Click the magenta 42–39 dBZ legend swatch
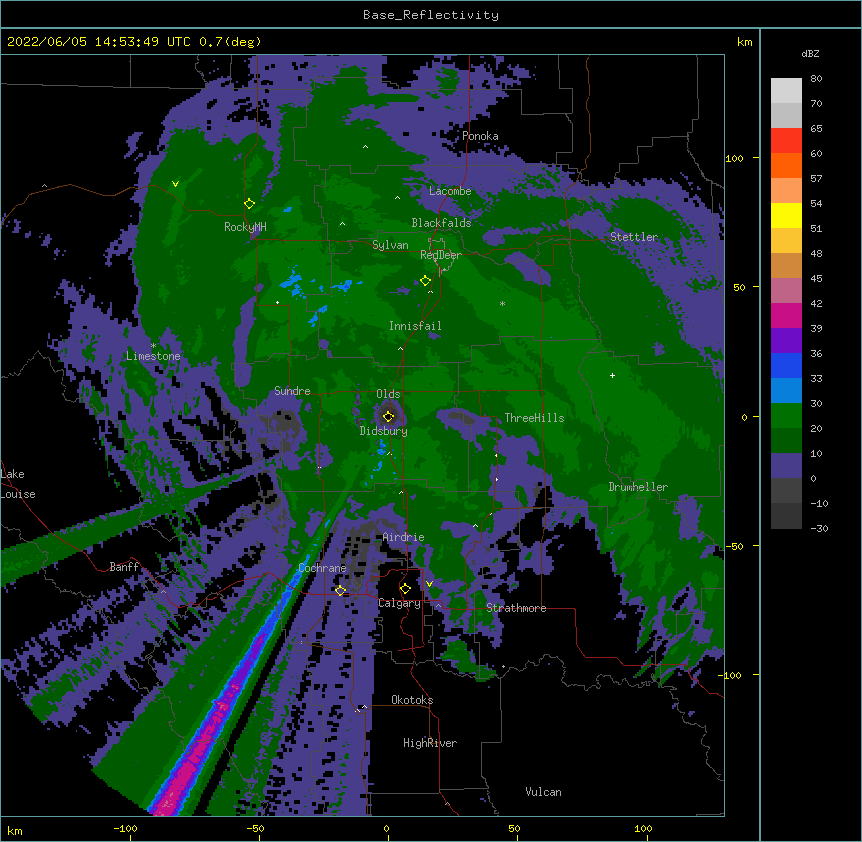The height and width of the screenshot is (842, 862). coord(786,315)
